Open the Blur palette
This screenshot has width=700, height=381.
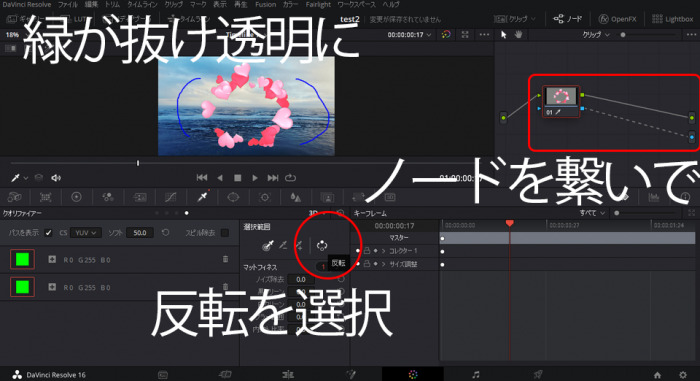tap(296, 197)
